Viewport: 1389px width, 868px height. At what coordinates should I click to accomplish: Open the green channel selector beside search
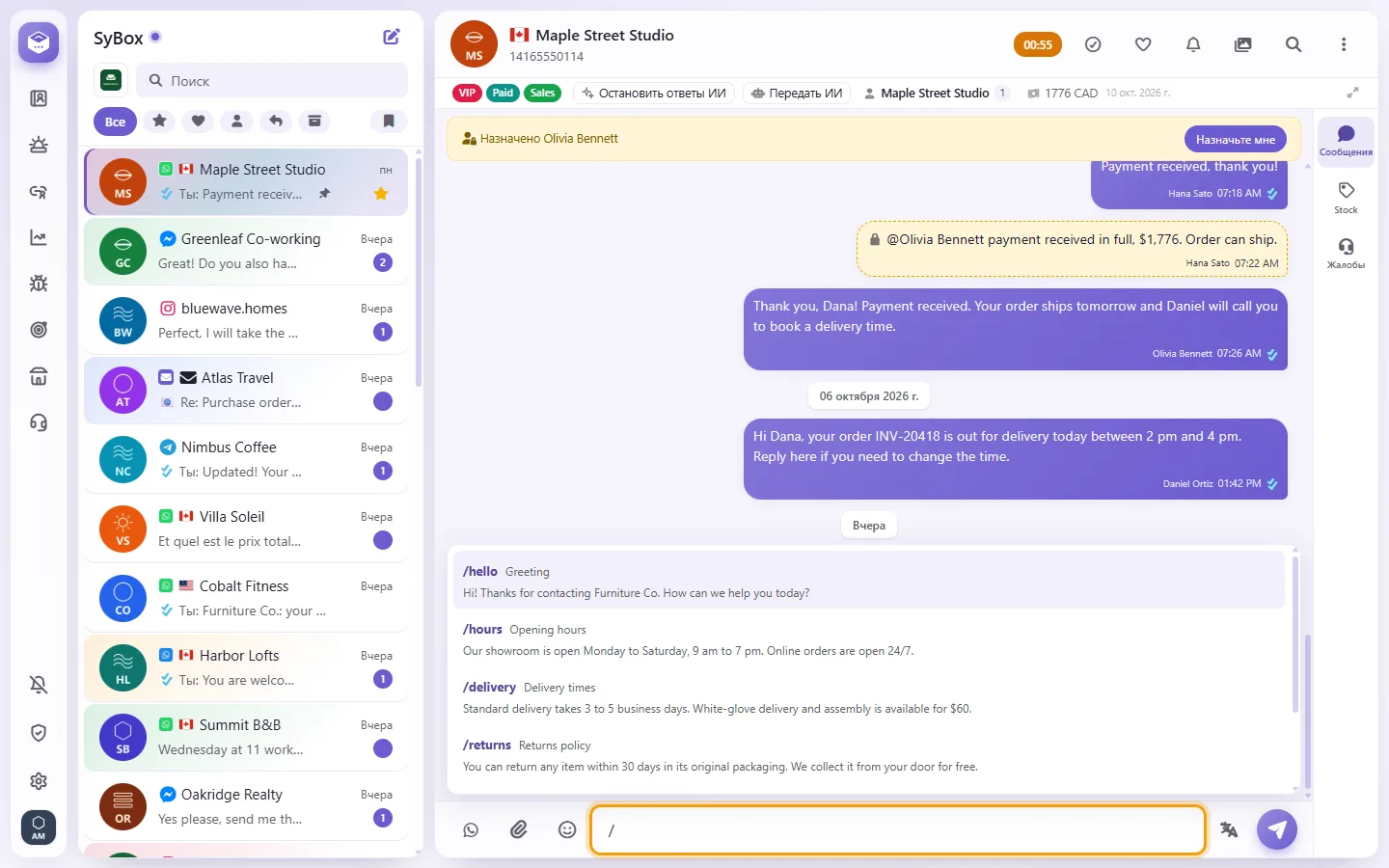point(111,80)
